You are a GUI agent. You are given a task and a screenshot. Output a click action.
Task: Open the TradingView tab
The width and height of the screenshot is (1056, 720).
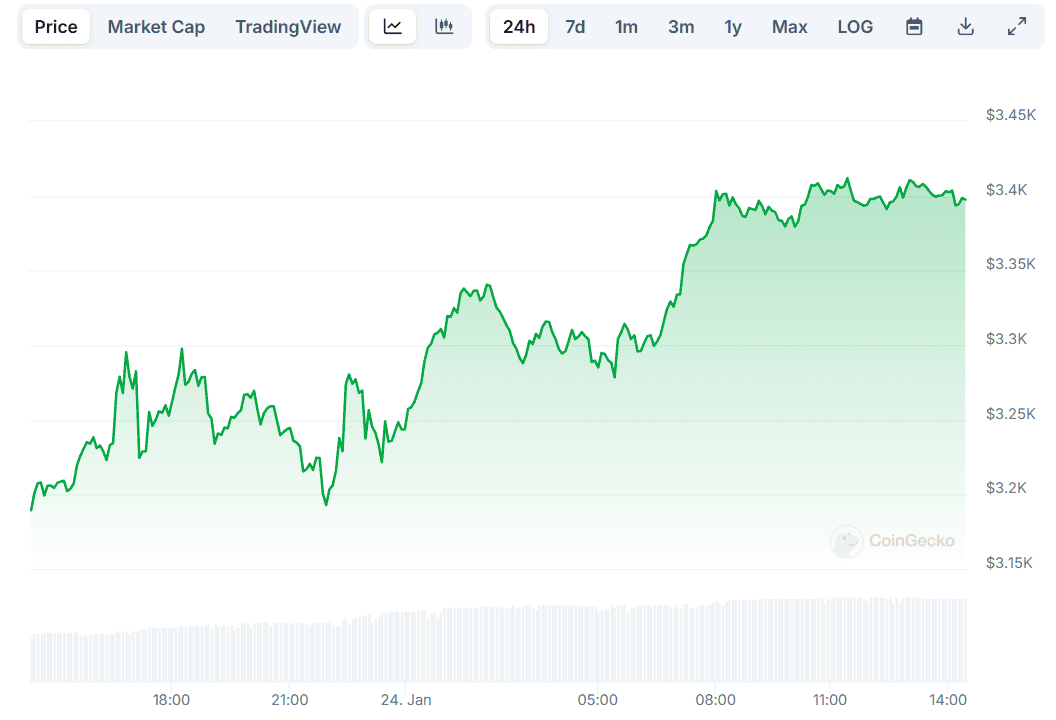coord(288,27)
